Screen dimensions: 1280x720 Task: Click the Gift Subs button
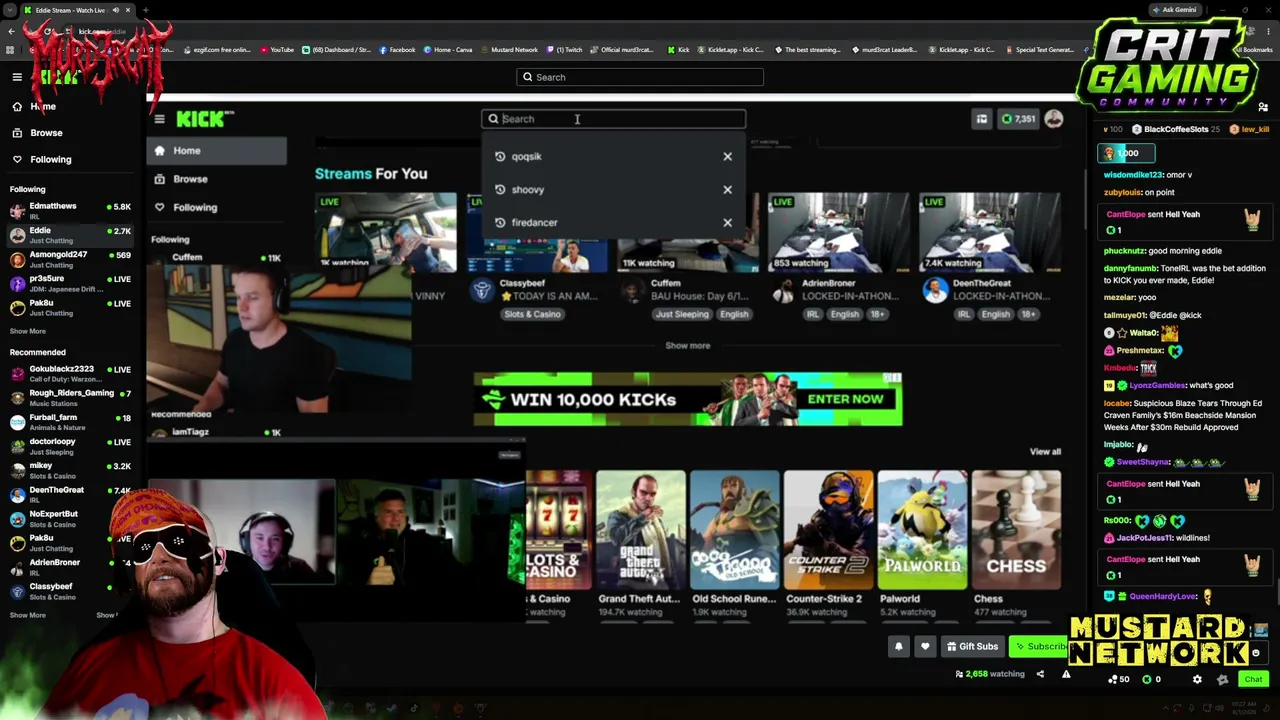click(972, 646)
